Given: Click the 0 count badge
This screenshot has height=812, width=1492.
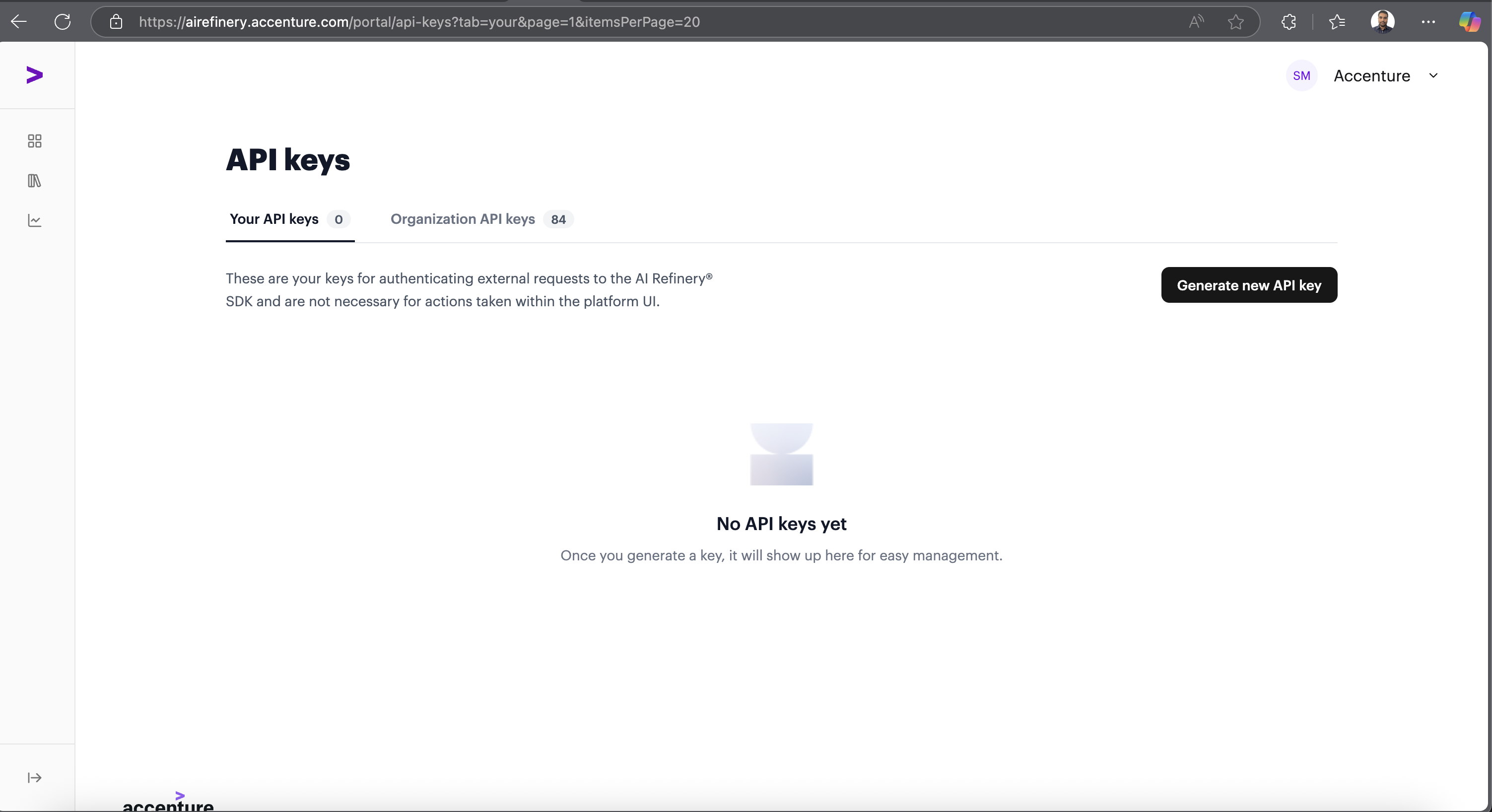Looking at the screenshot, I should [339, 219].
